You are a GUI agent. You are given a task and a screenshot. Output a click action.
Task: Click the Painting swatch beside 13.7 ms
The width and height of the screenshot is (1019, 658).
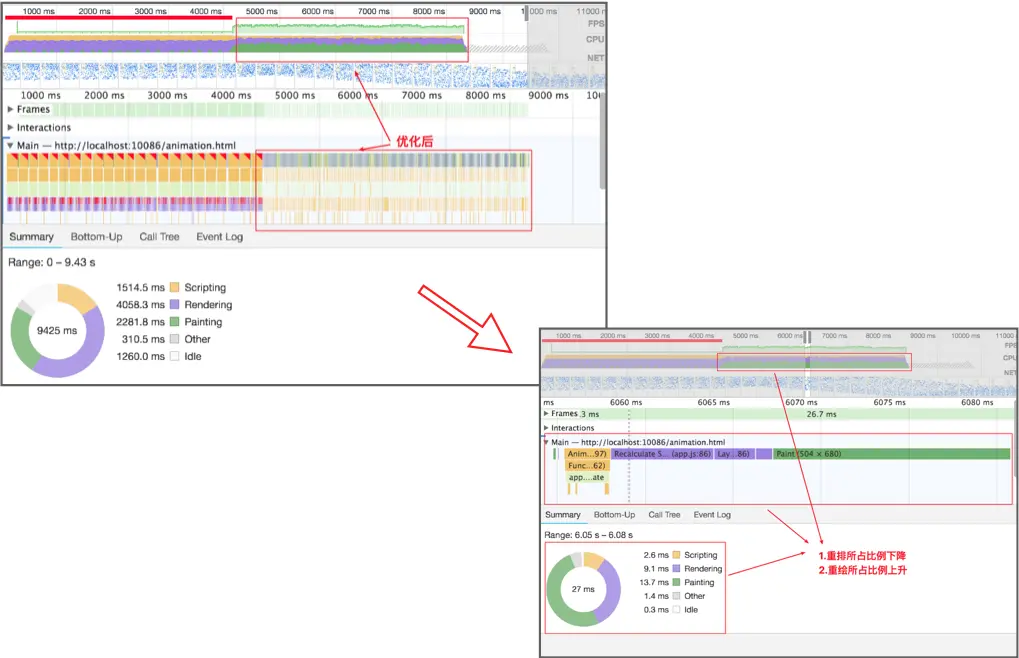pos(677,582)
